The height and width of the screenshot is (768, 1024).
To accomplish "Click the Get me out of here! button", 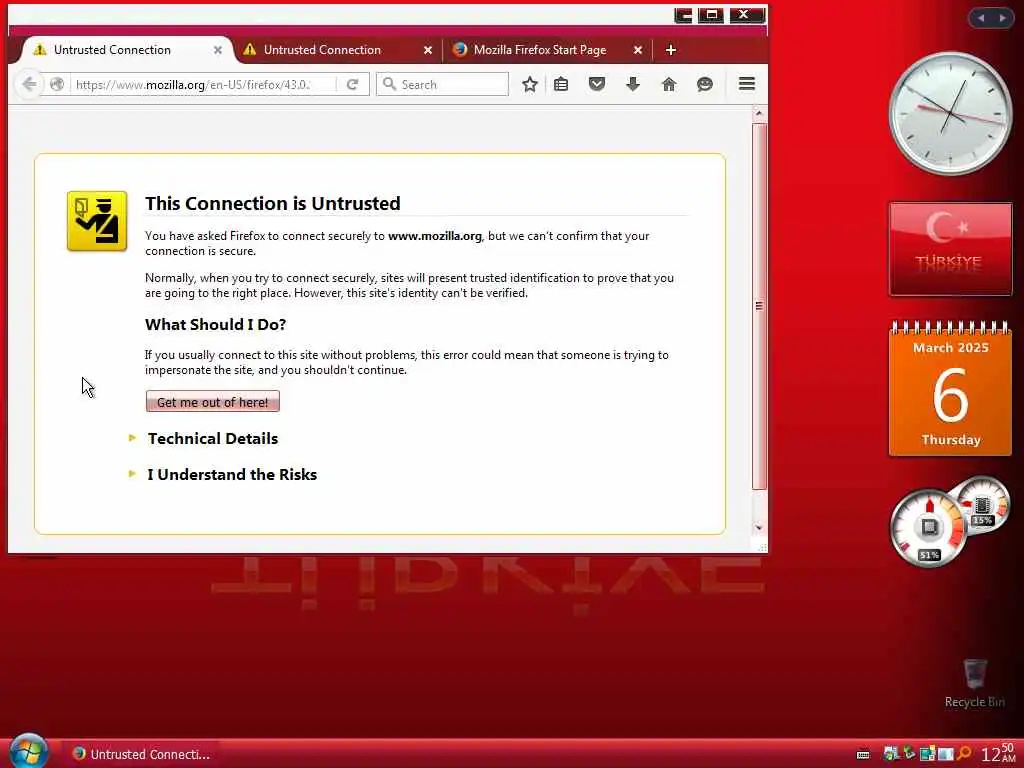I will tap(212, 402).
